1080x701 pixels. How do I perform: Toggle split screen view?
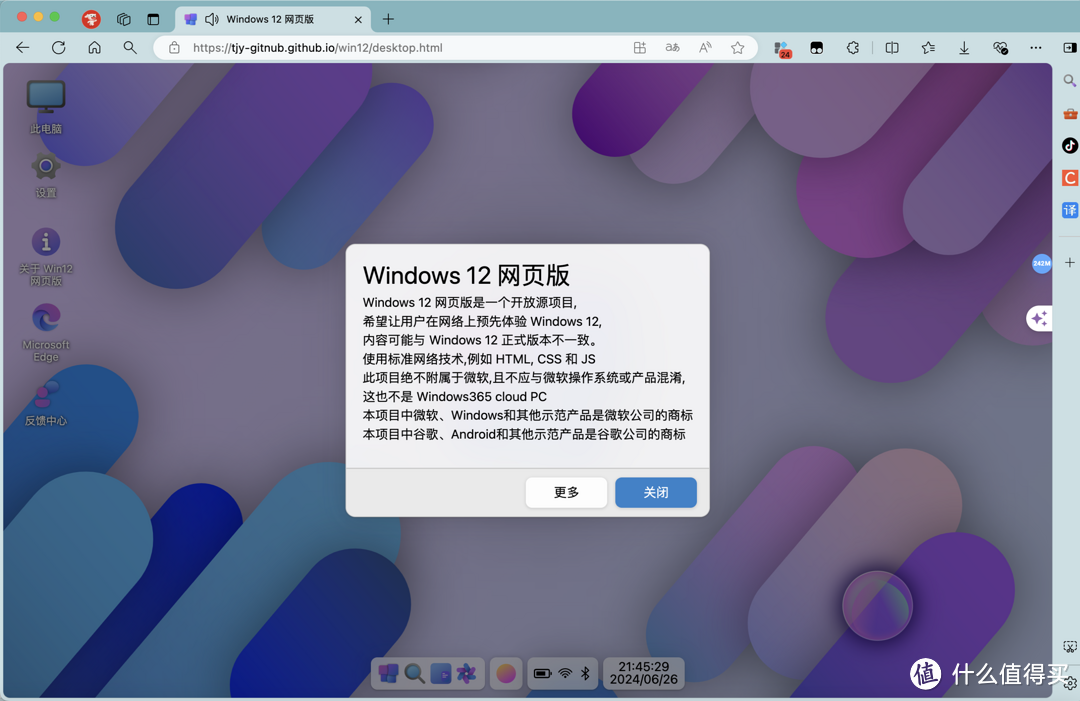892,48
